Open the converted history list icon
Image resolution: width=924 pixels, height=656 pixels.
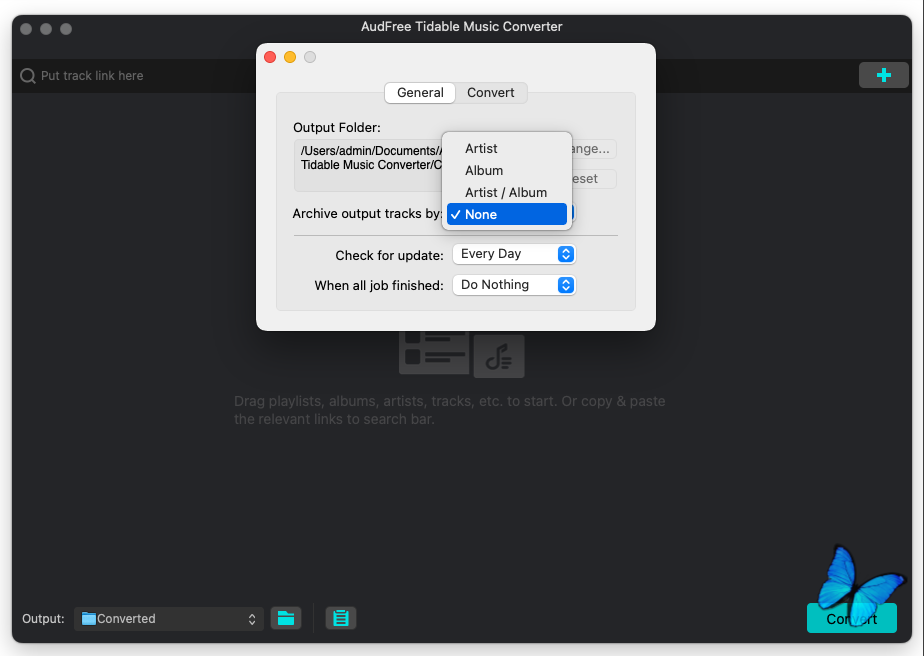tap(340, 618)
